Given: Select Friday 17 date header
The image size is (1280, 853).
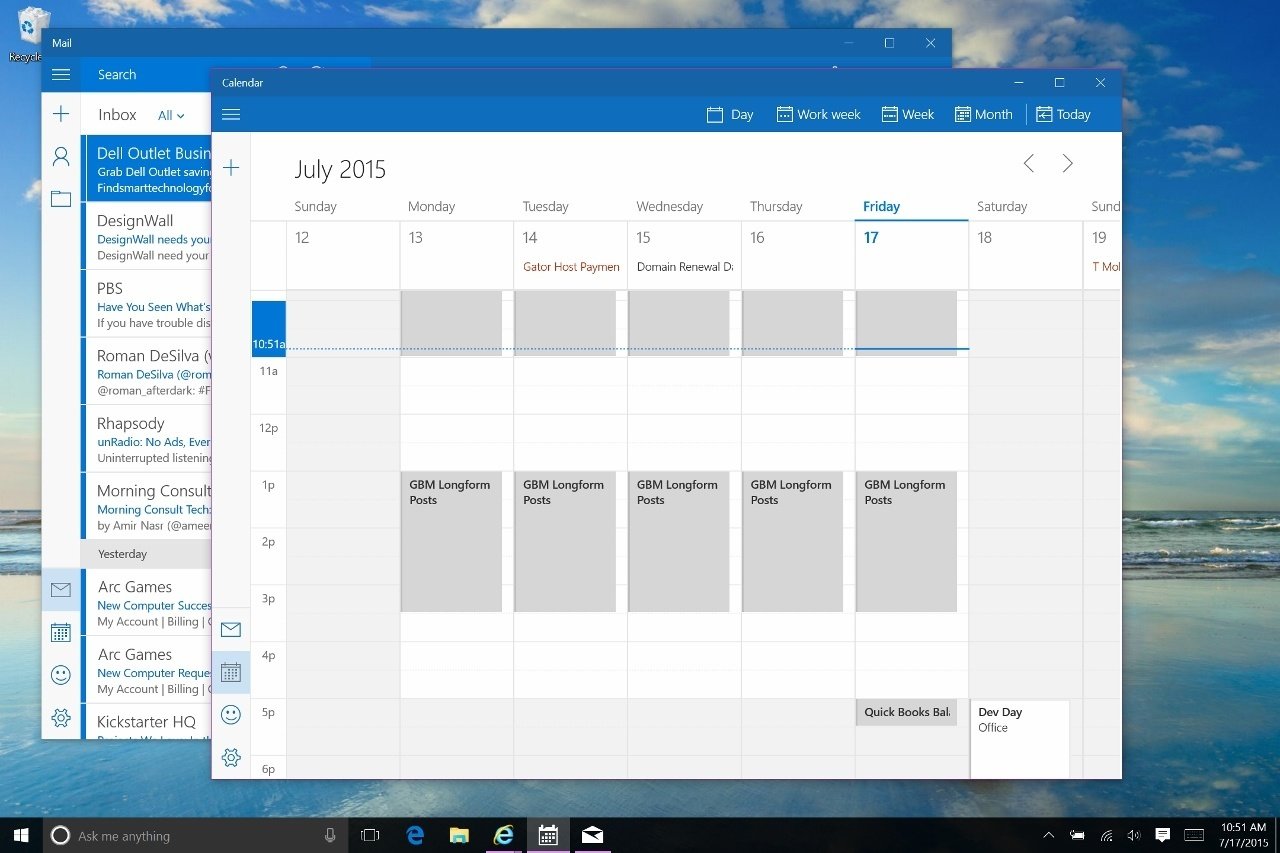Looking at the screenshot, I should point(871,238).
